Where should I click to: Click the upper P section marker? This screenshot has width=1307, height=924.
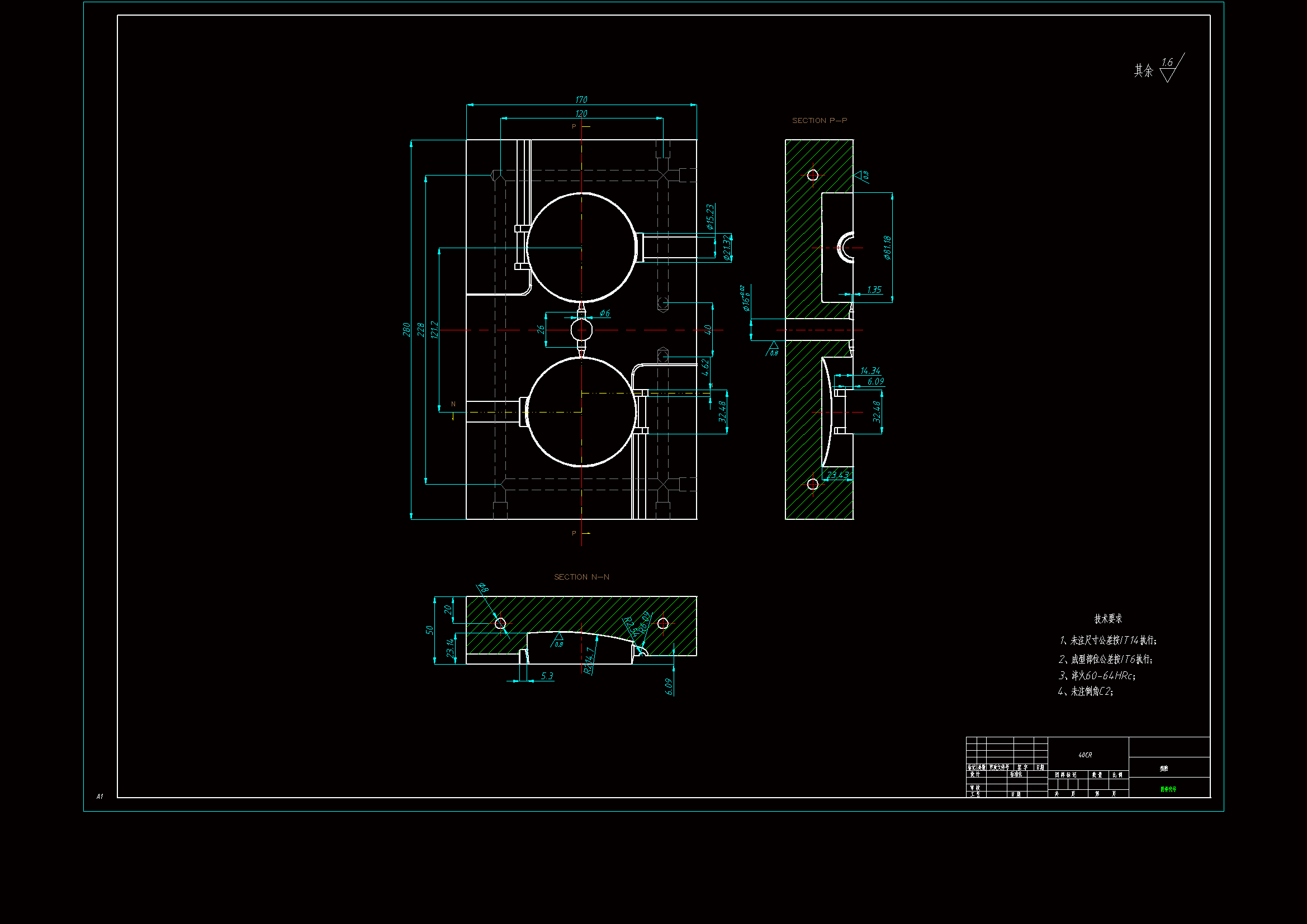pyautogui.click(x=574, y=126)
